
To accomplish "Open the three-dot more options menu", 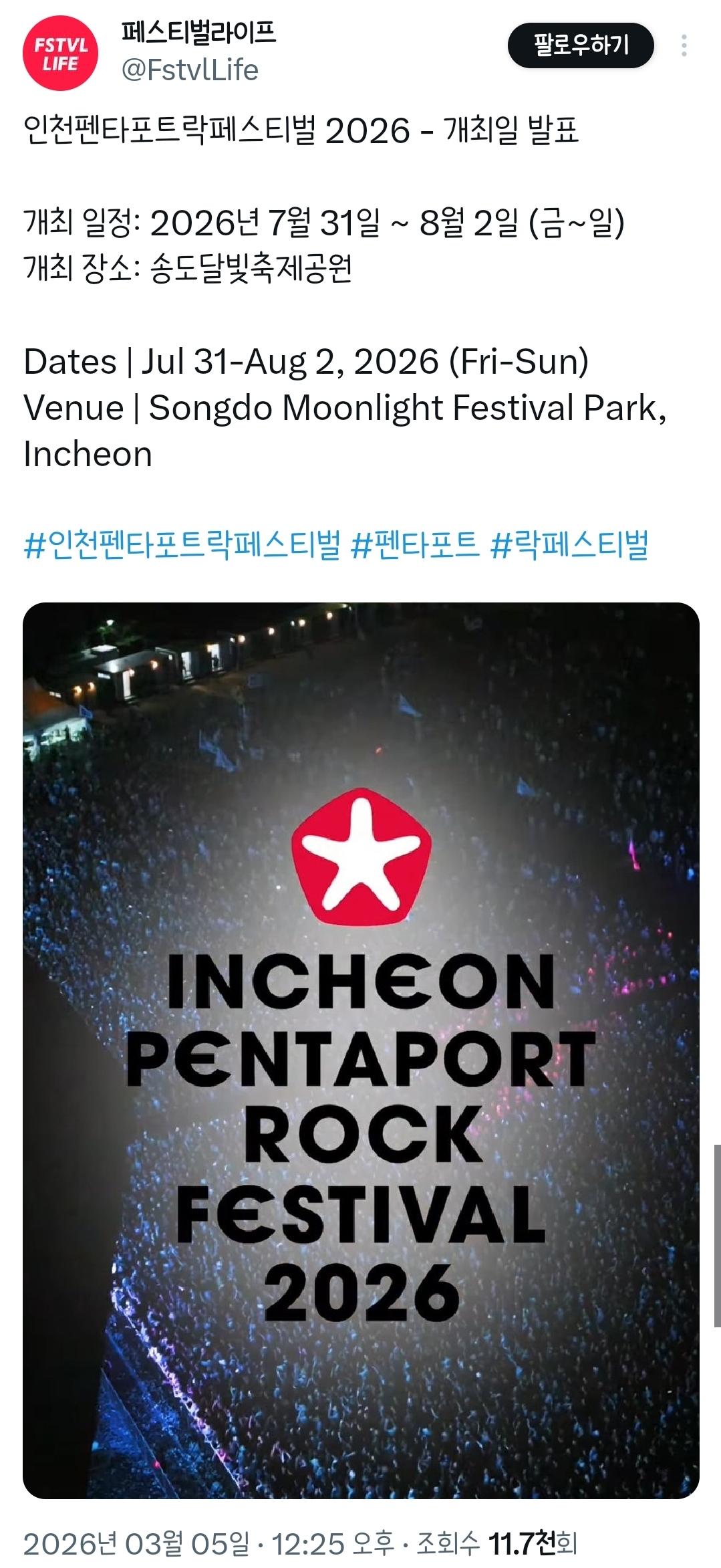I will (684, 45).
